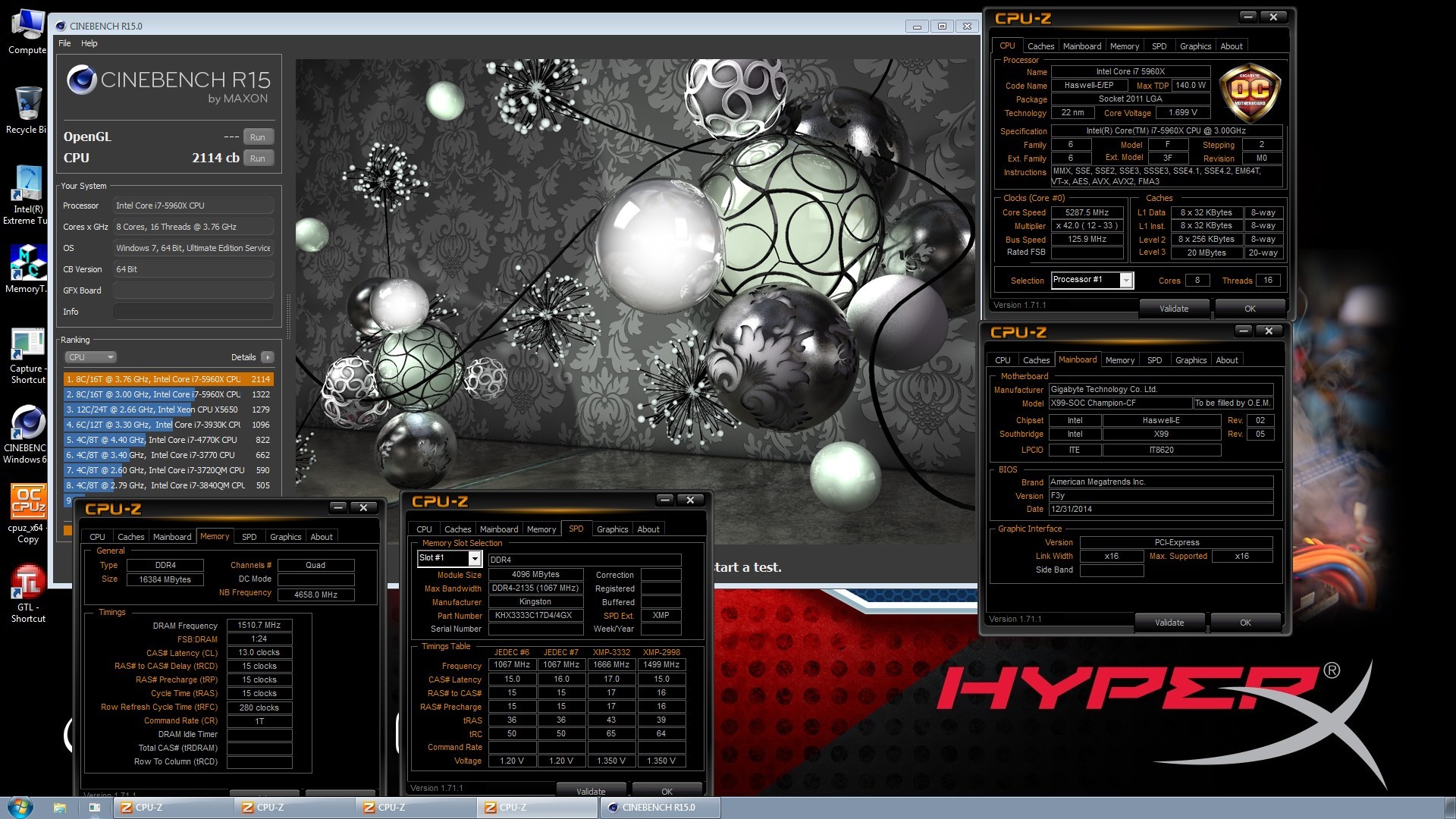Switch to CINEBENCH R15.0 taskbar button
This screenshot has height=819, width=1456.
(x=660, y=808)
